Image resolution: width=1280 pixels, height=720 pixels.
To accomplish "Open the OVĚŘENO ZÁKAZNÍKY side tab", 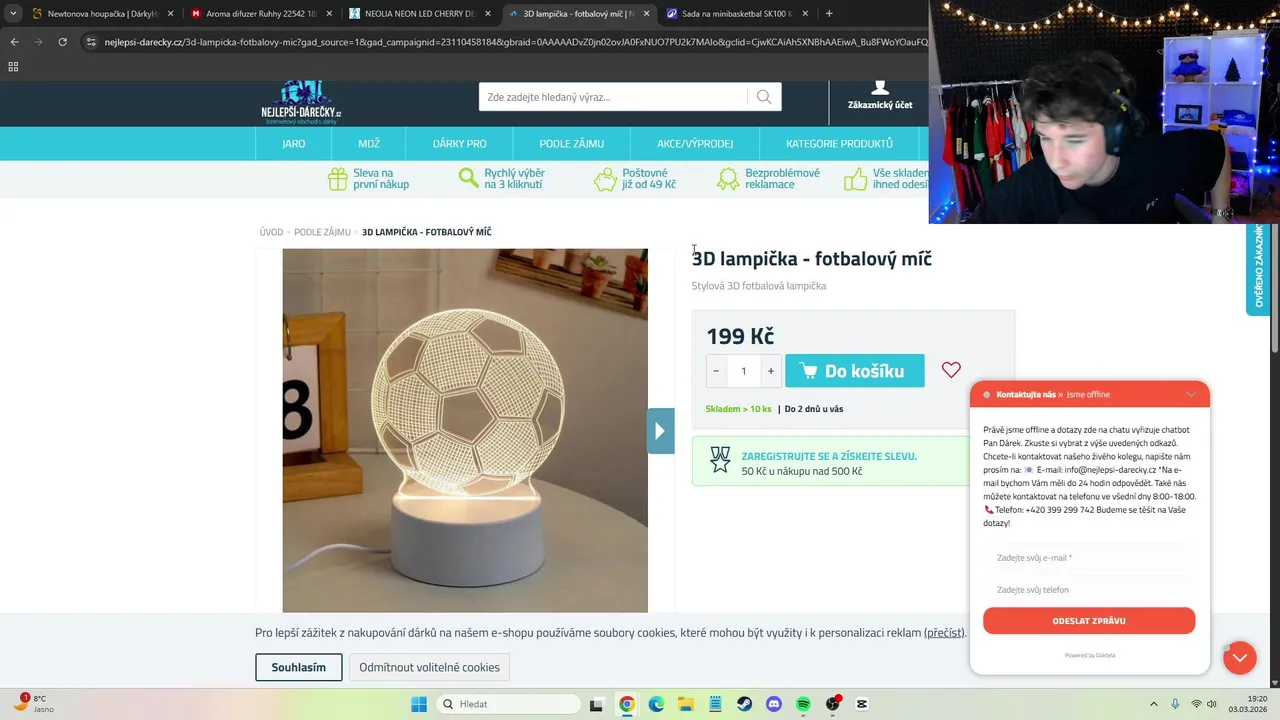I will (x=1258, y=268).
